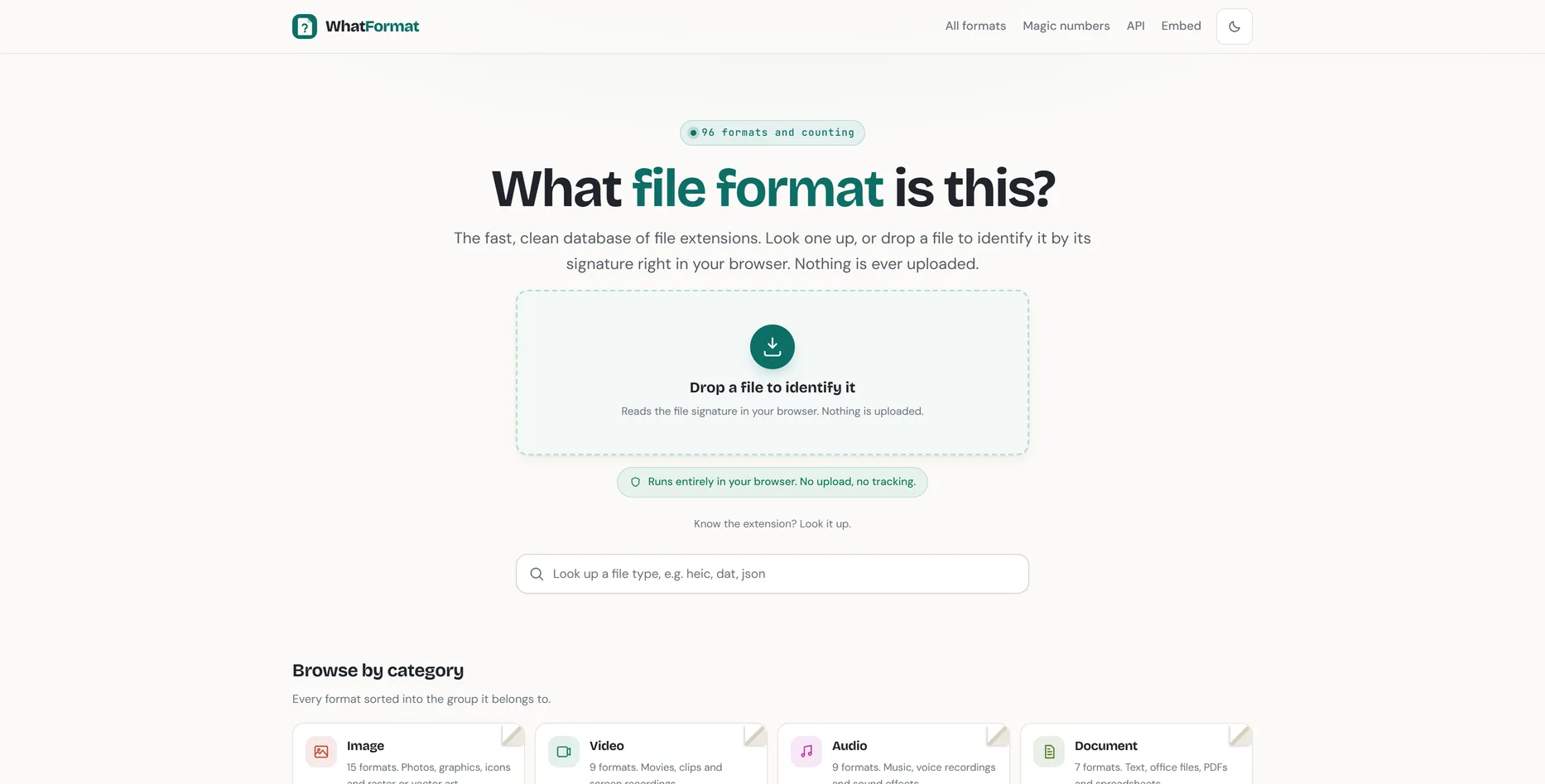The height and width of the screenshot is (784, 1545).
Task: Click the Audio category music note icon
Action: click(806, 752)
